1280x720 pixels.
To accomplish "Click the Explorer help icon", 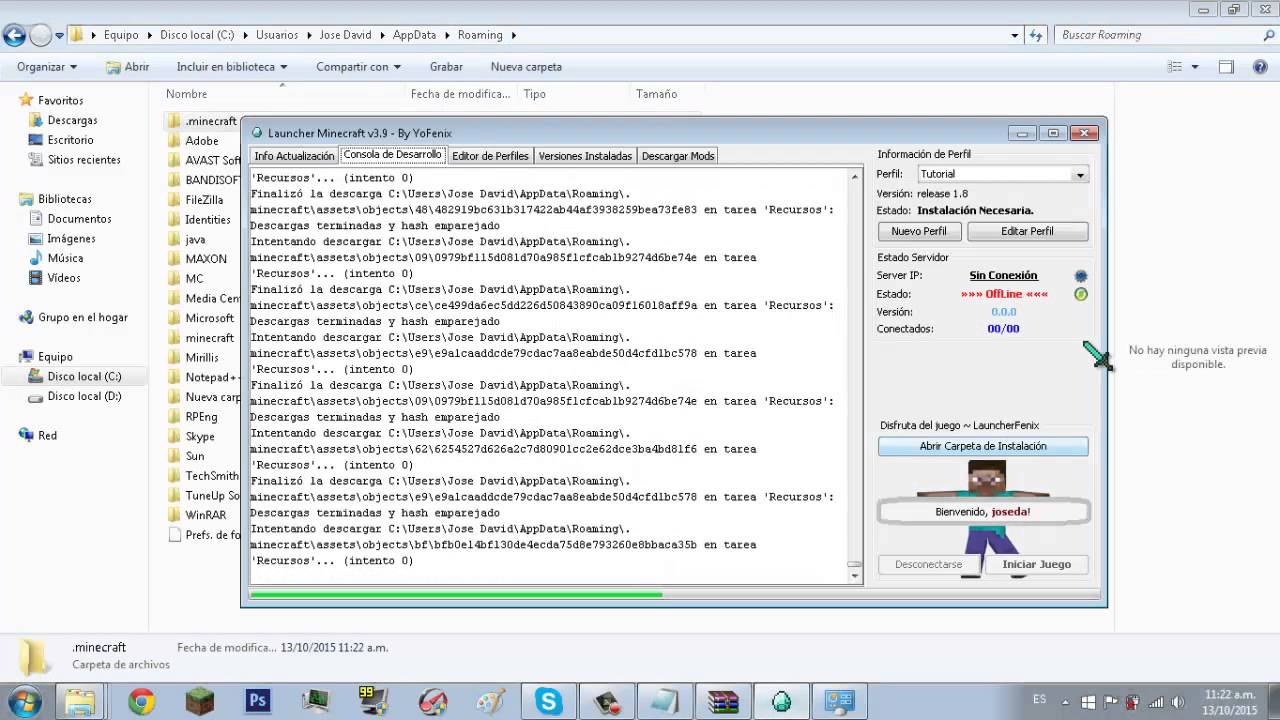I will tap(1260, 67).
